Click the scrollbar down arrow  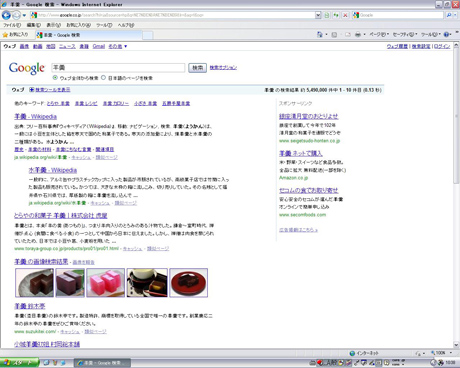pyautogui.click(x=456, y=345)
